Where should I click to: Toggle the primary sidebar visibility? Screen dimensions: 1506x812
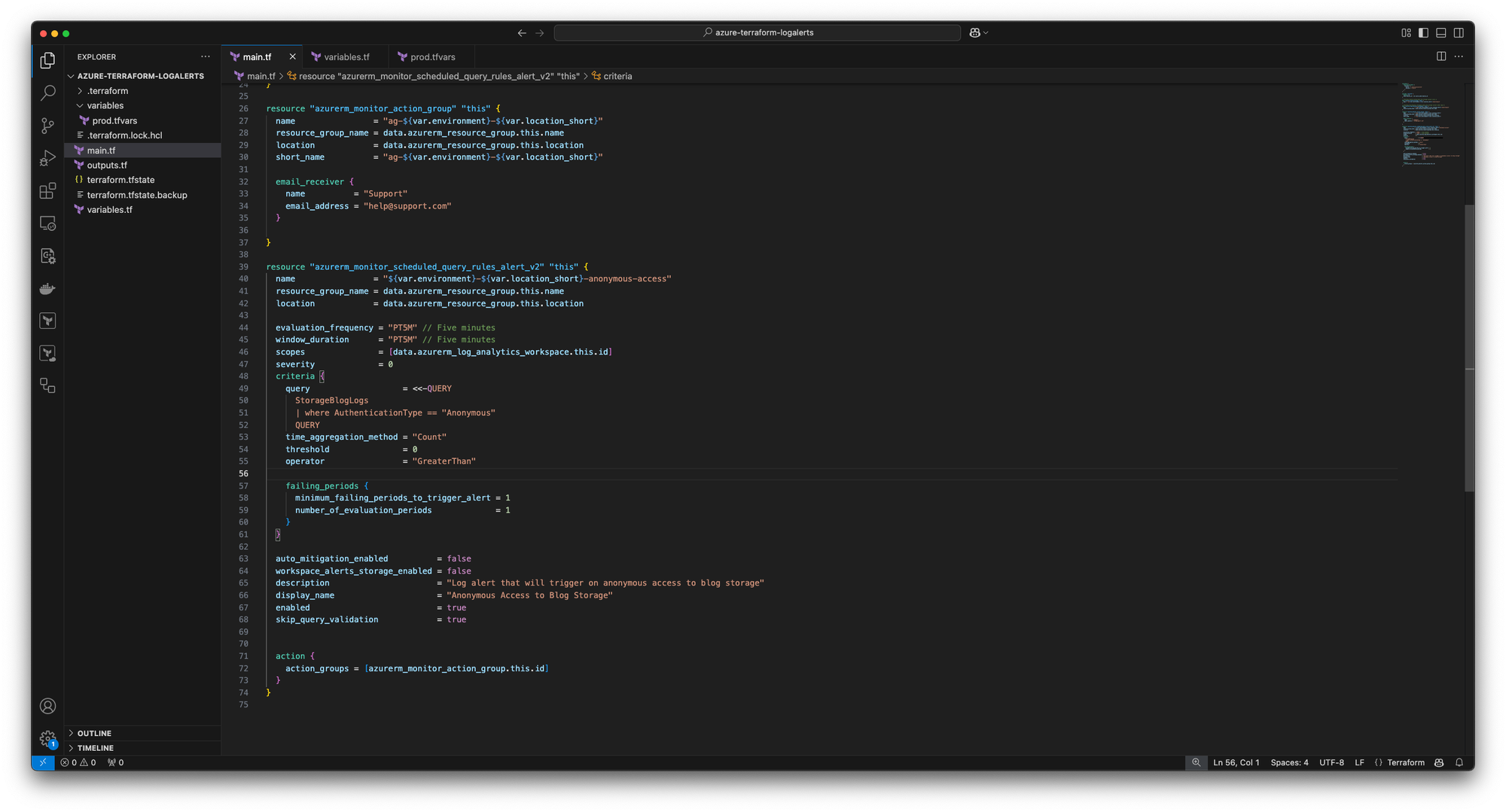coord(1422,32)
